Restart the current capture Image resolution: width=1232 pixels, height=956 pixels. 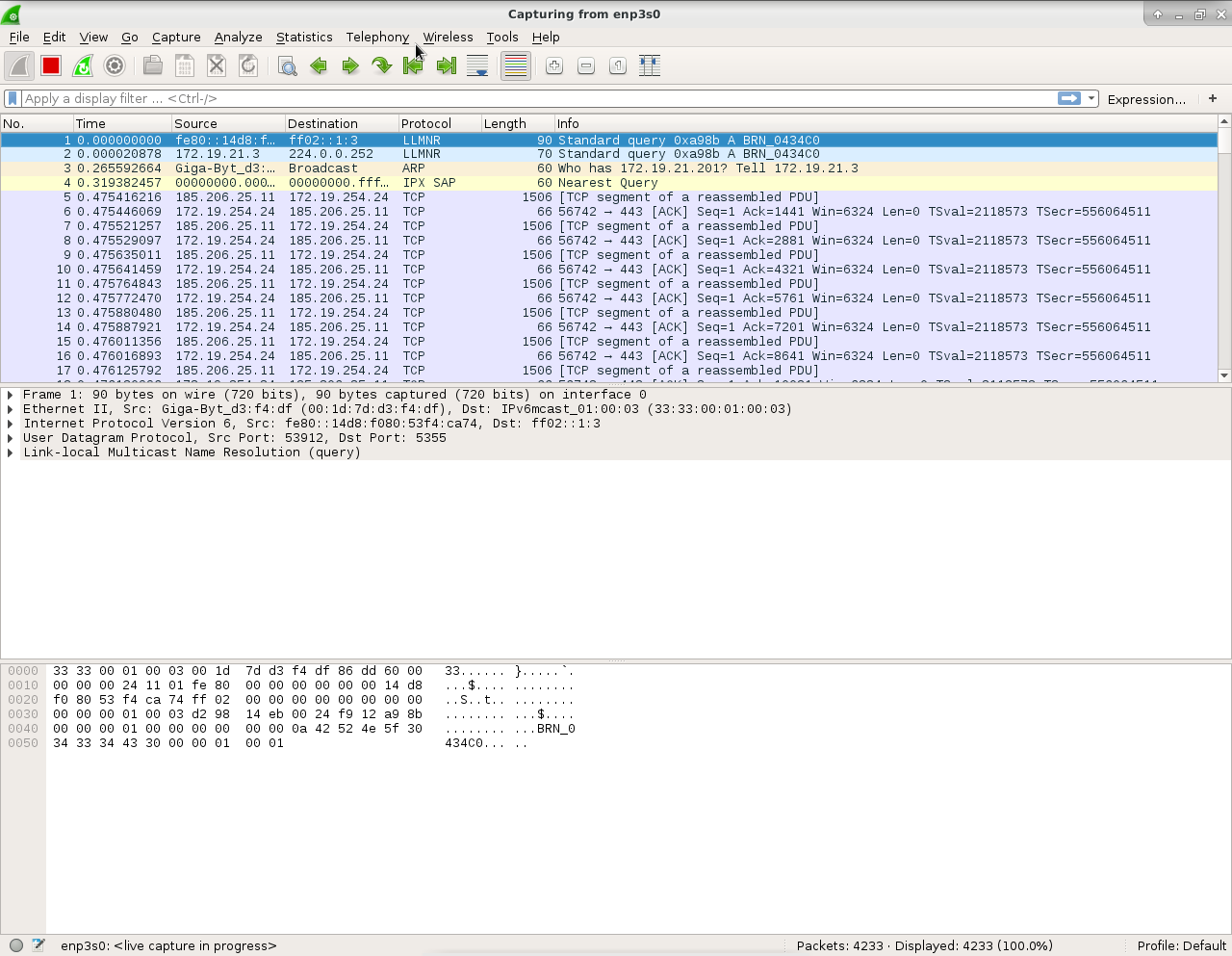(83, 65)
